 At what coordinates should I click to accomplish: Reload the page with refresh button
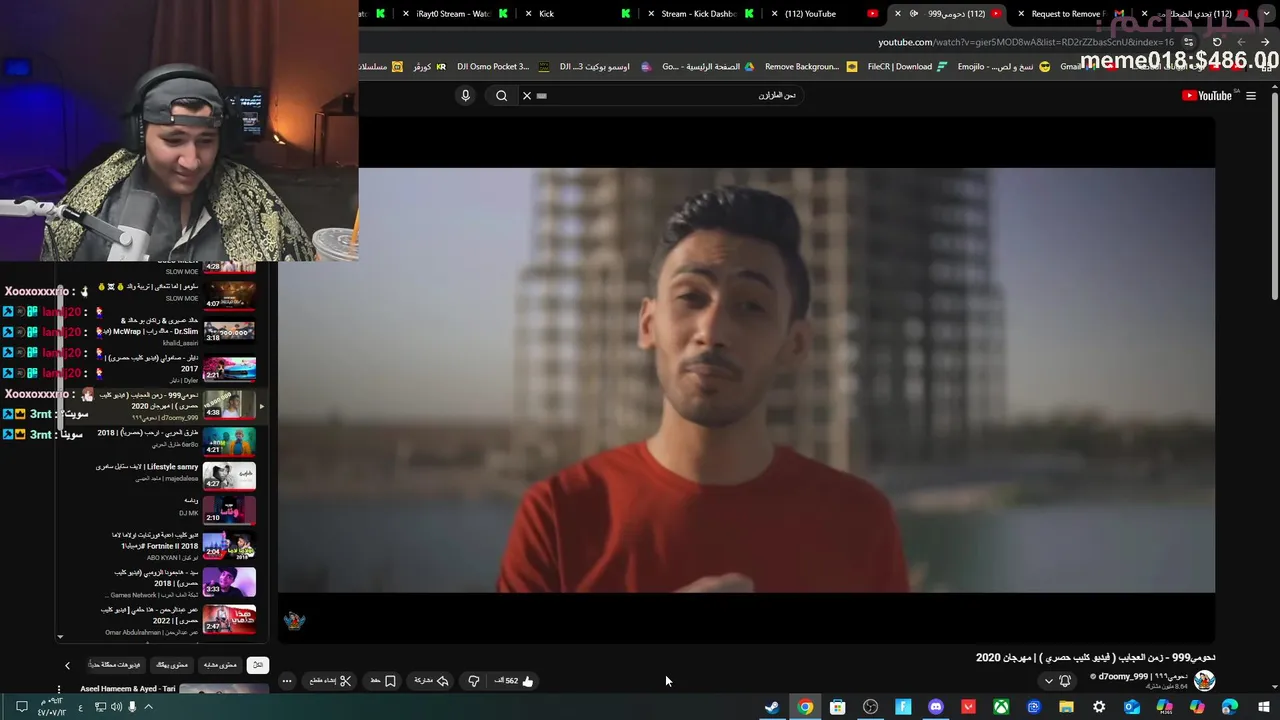[1217, 42]
